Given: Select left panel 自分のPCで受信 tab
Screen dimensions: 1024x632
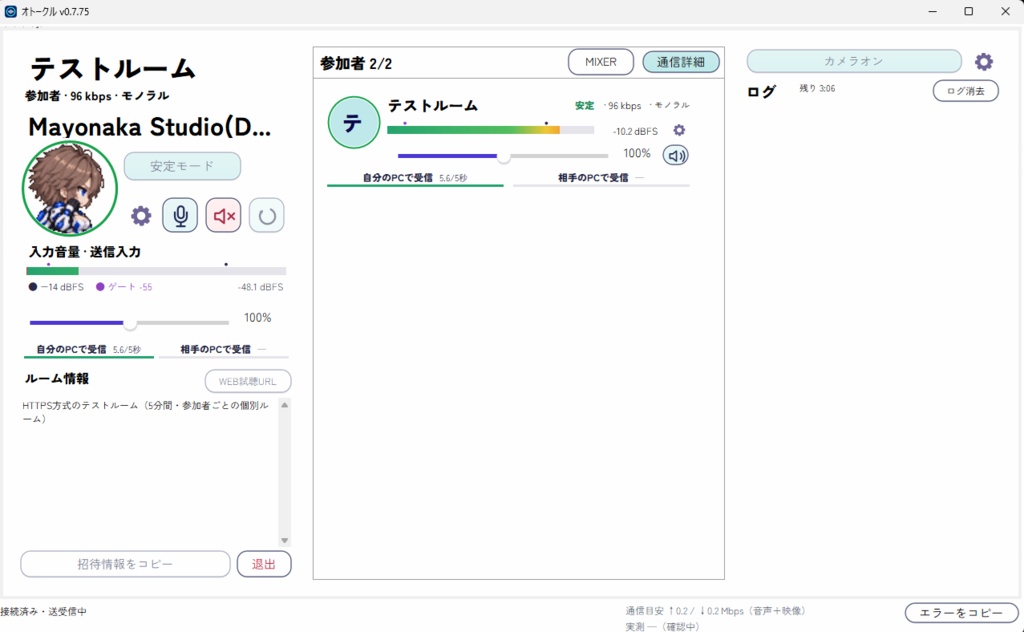Looking at the screenshot, I should pos(89,350).
